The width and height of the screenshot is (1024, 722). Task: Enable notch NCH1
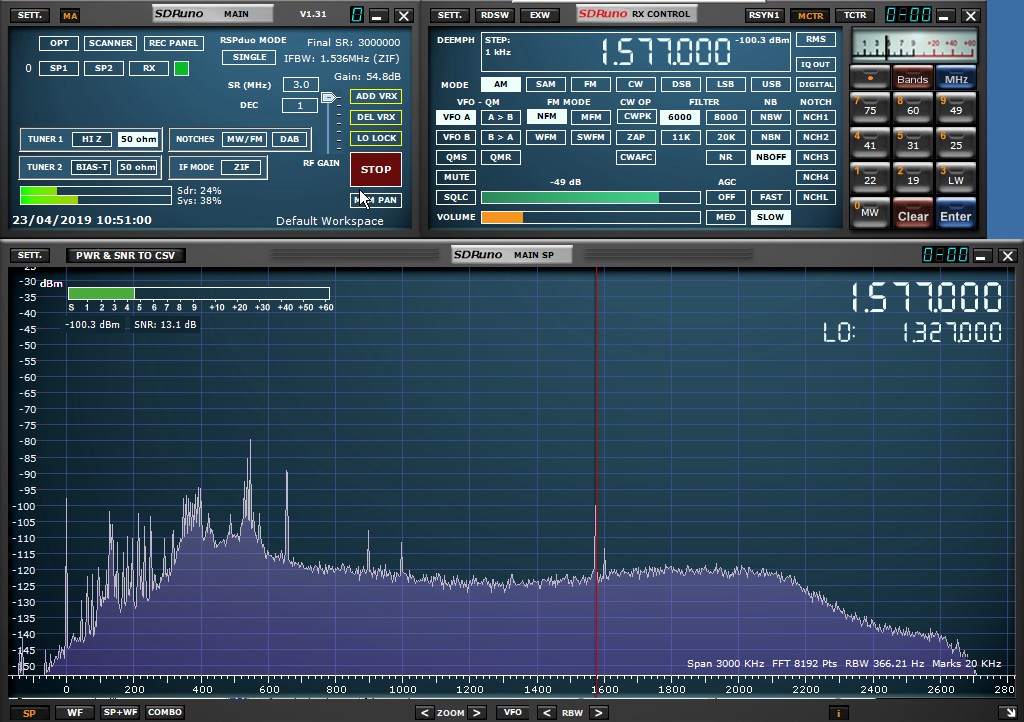[816, 118]
